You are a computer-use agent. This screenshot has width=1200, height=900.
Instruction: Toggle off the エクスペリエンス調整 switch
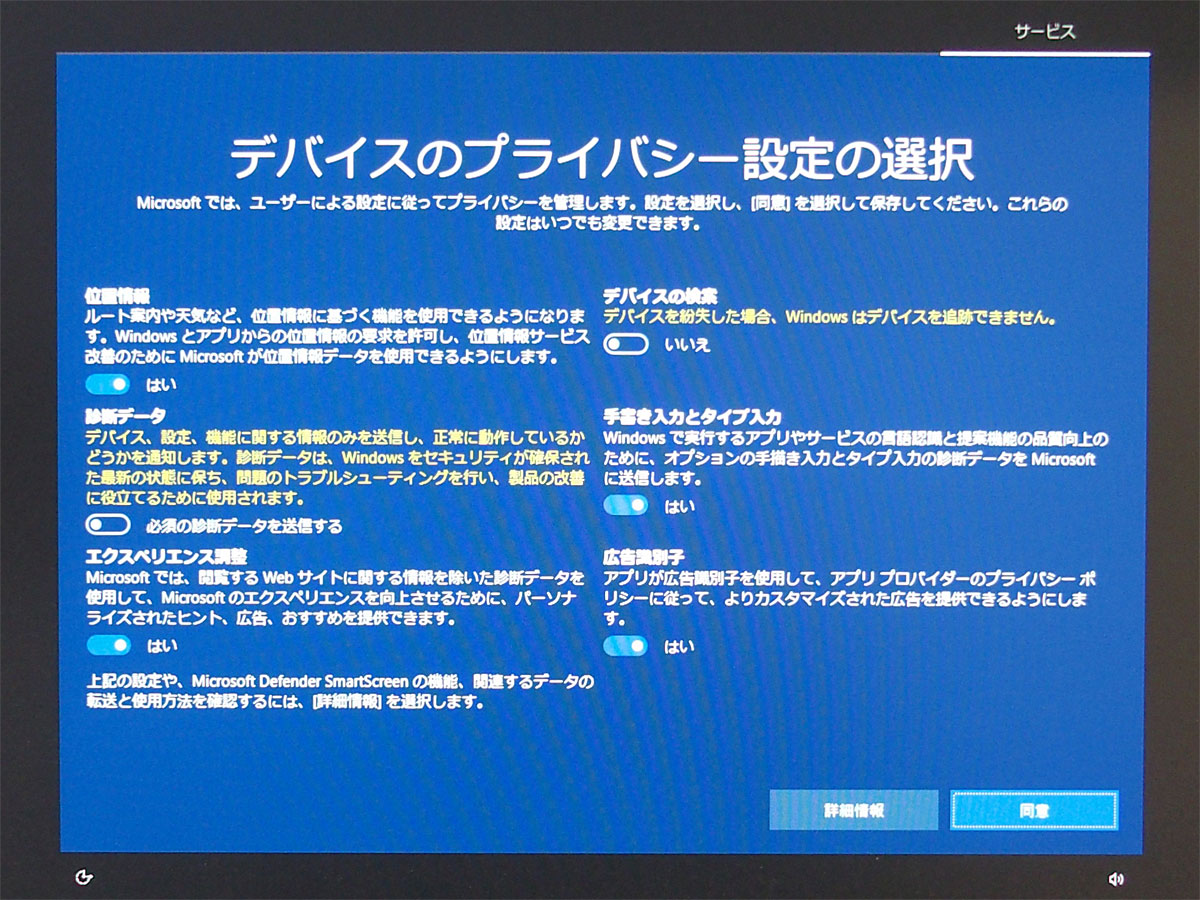click(x=108, y=645)
